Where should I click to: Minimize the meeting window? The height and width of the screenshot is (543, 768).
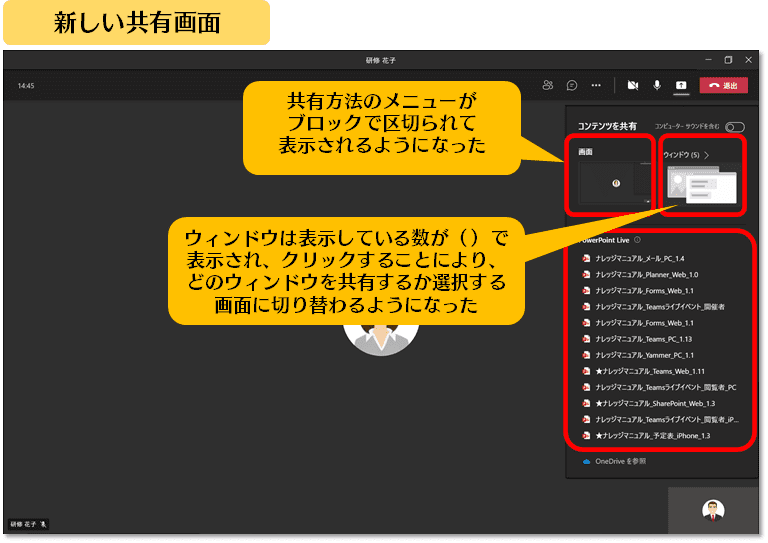tap(708, 60)
